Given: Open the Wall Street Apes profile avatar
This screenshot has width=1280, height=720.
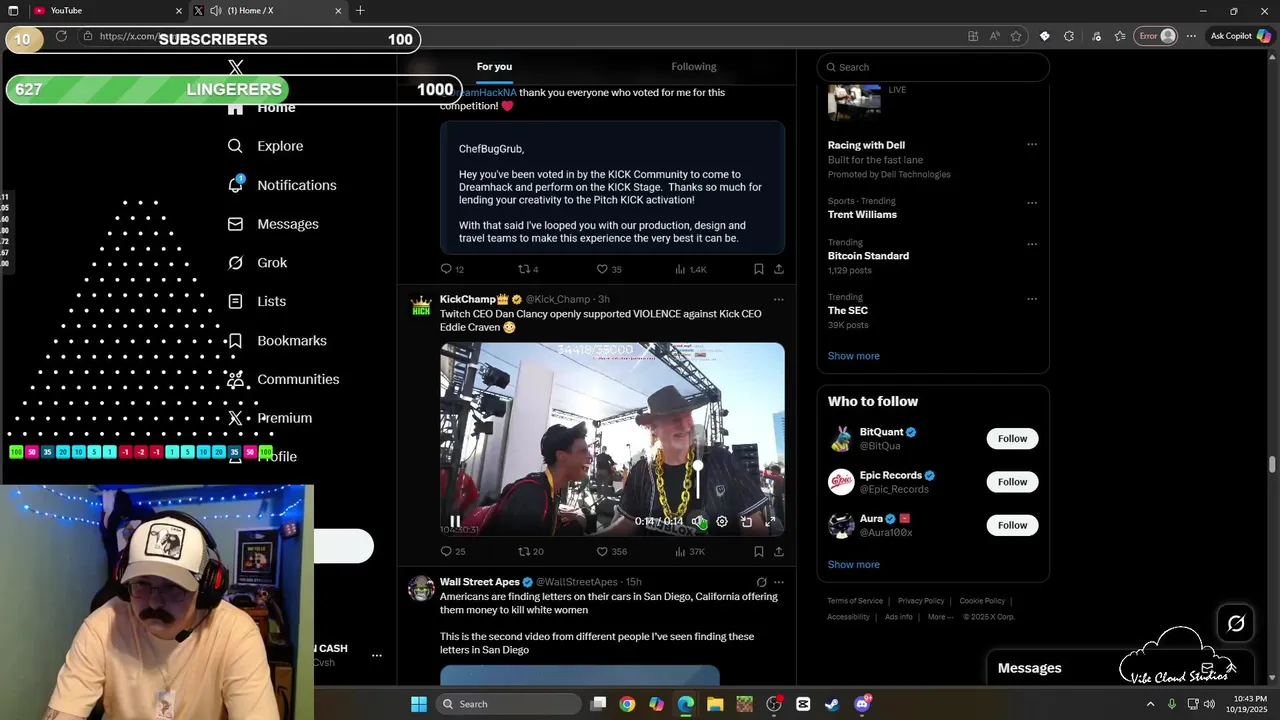Looking at the screenshot, I should coord(421,588).
